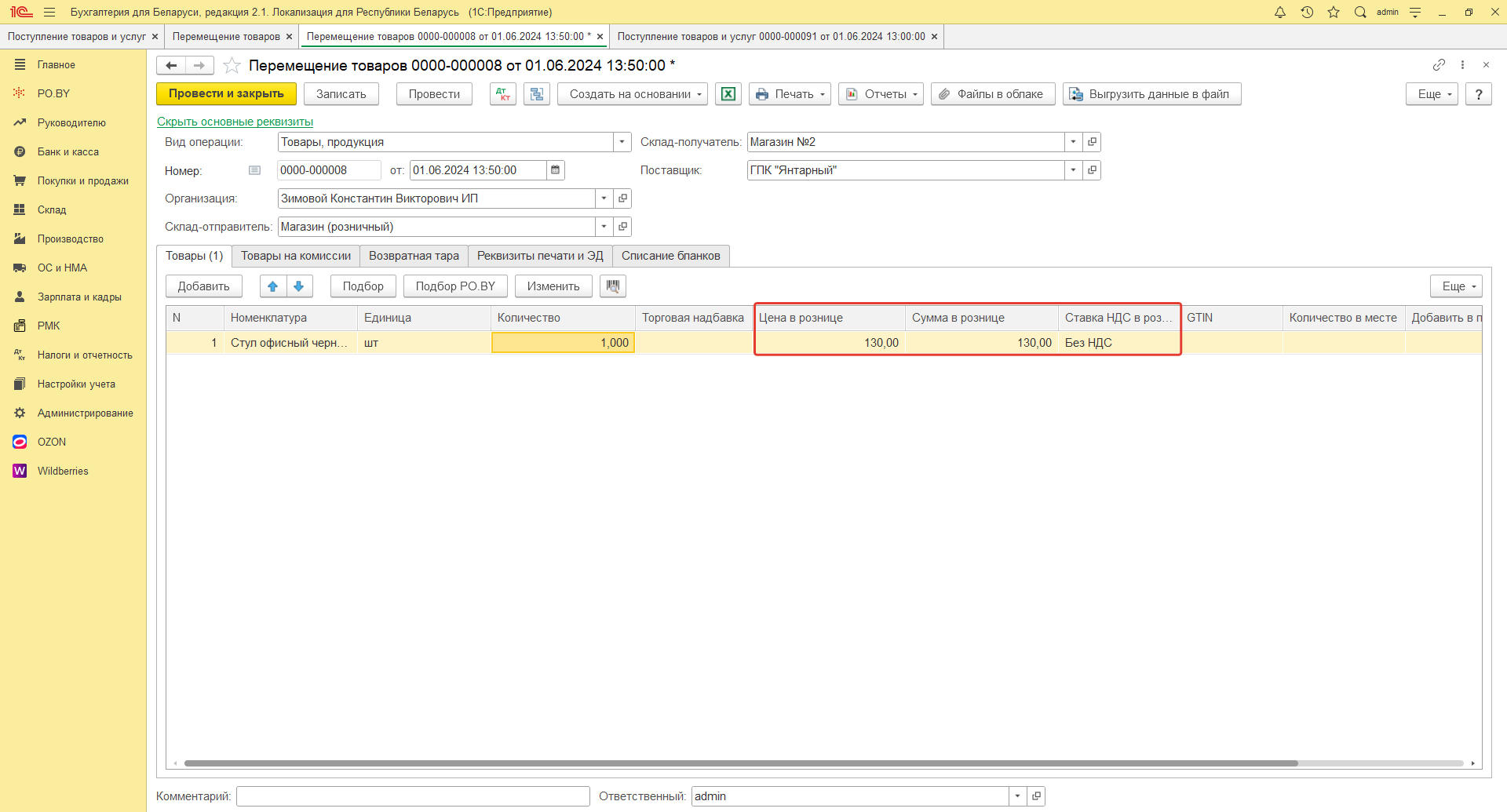1507x812 pixels.
Task: Open Отчеты dropdown menu
Action: [881, 94]
